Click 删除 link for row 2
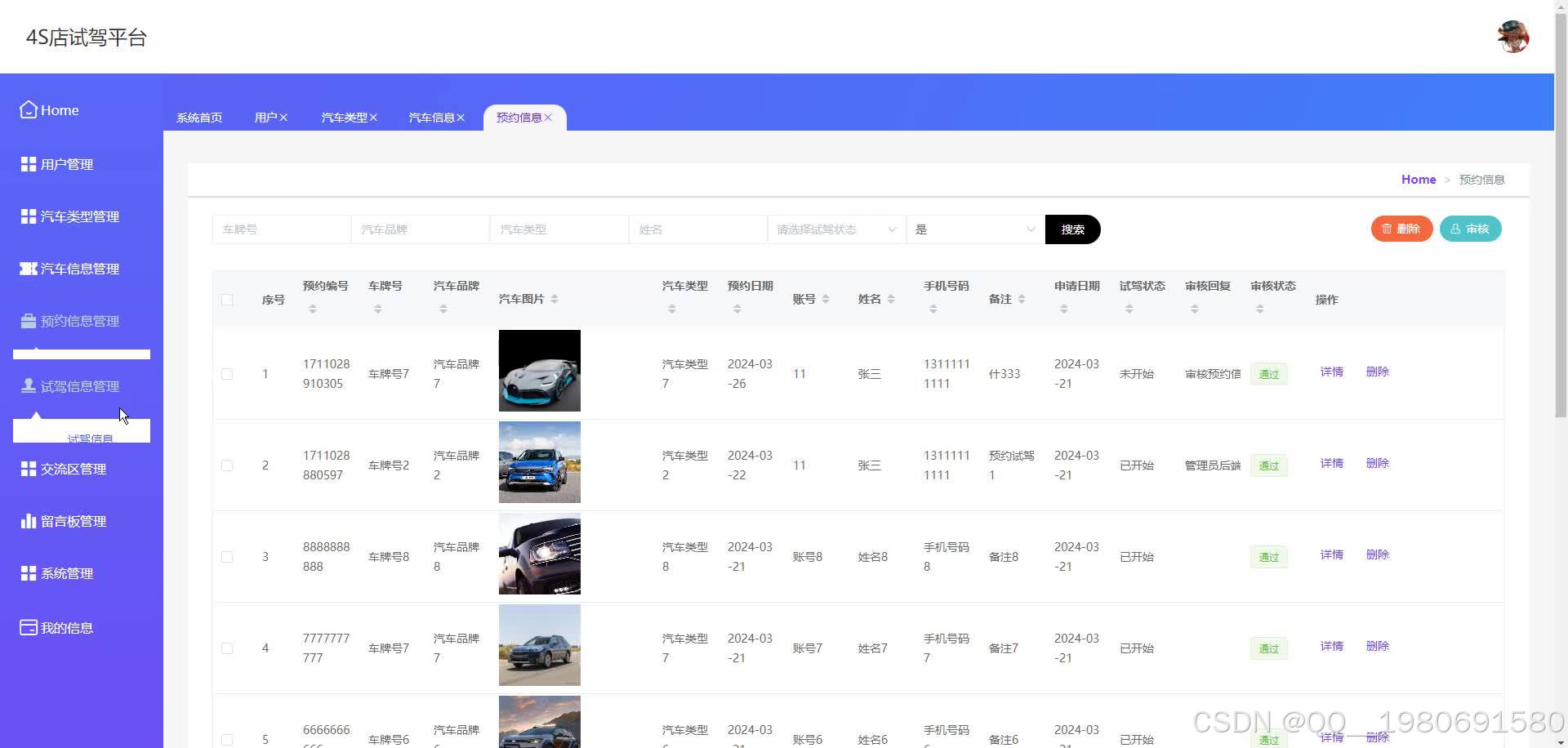Screen dimensions: 1568x748 (x=1377, y=463)
